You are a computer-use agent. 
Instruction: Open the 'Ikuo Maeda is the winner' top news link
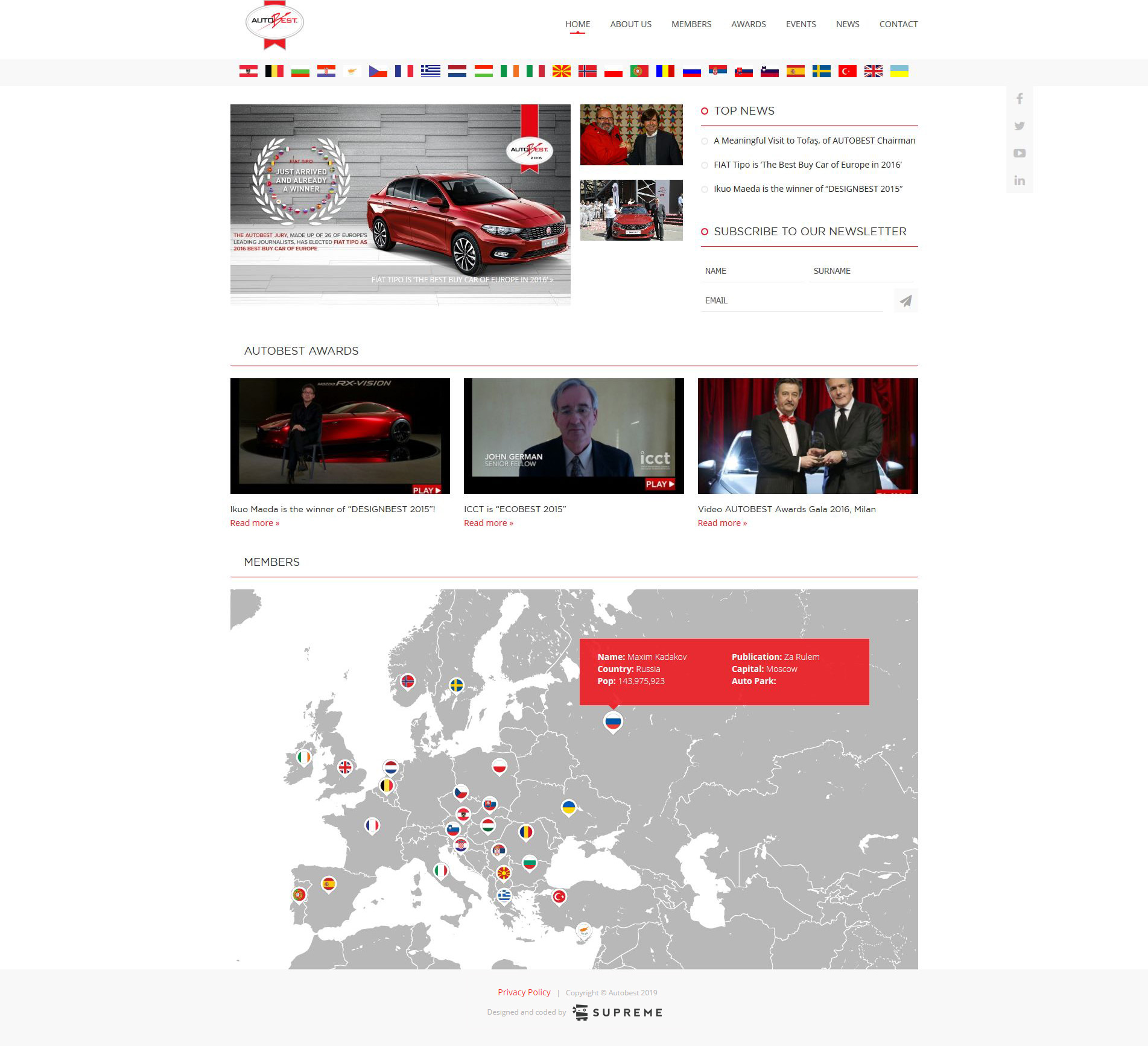click(x=808, y=189)
